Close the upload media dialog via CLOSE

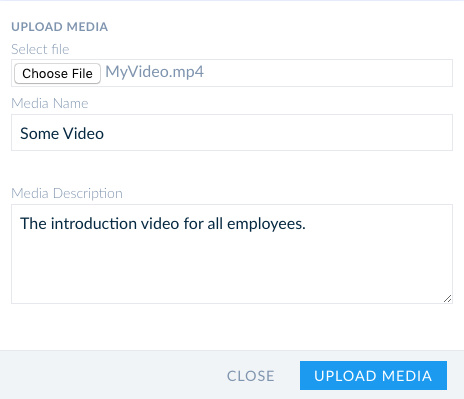[x=251, y=376]
